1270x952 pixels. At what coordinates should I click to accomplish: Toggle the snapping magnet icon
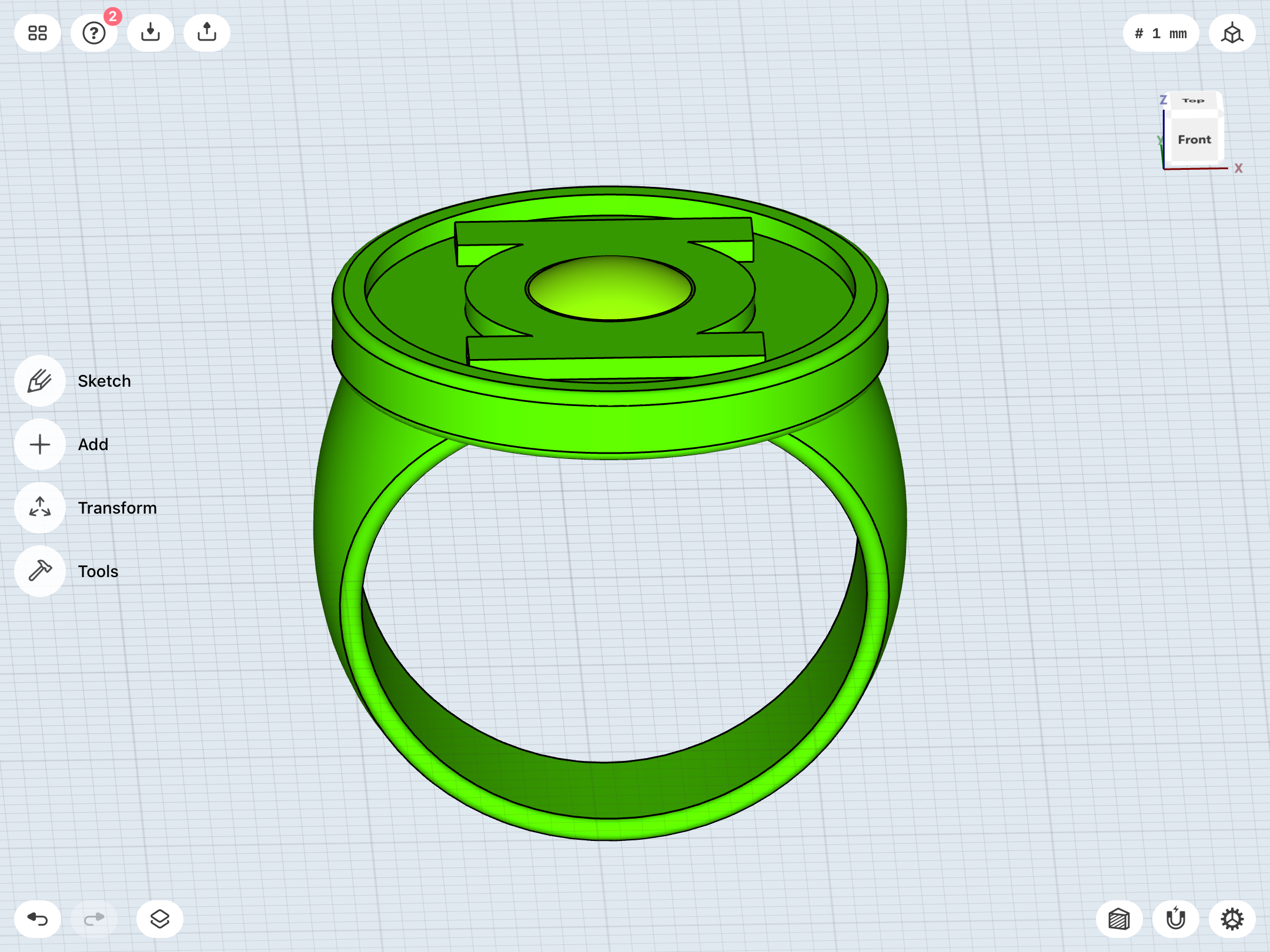coord(1176,919)
